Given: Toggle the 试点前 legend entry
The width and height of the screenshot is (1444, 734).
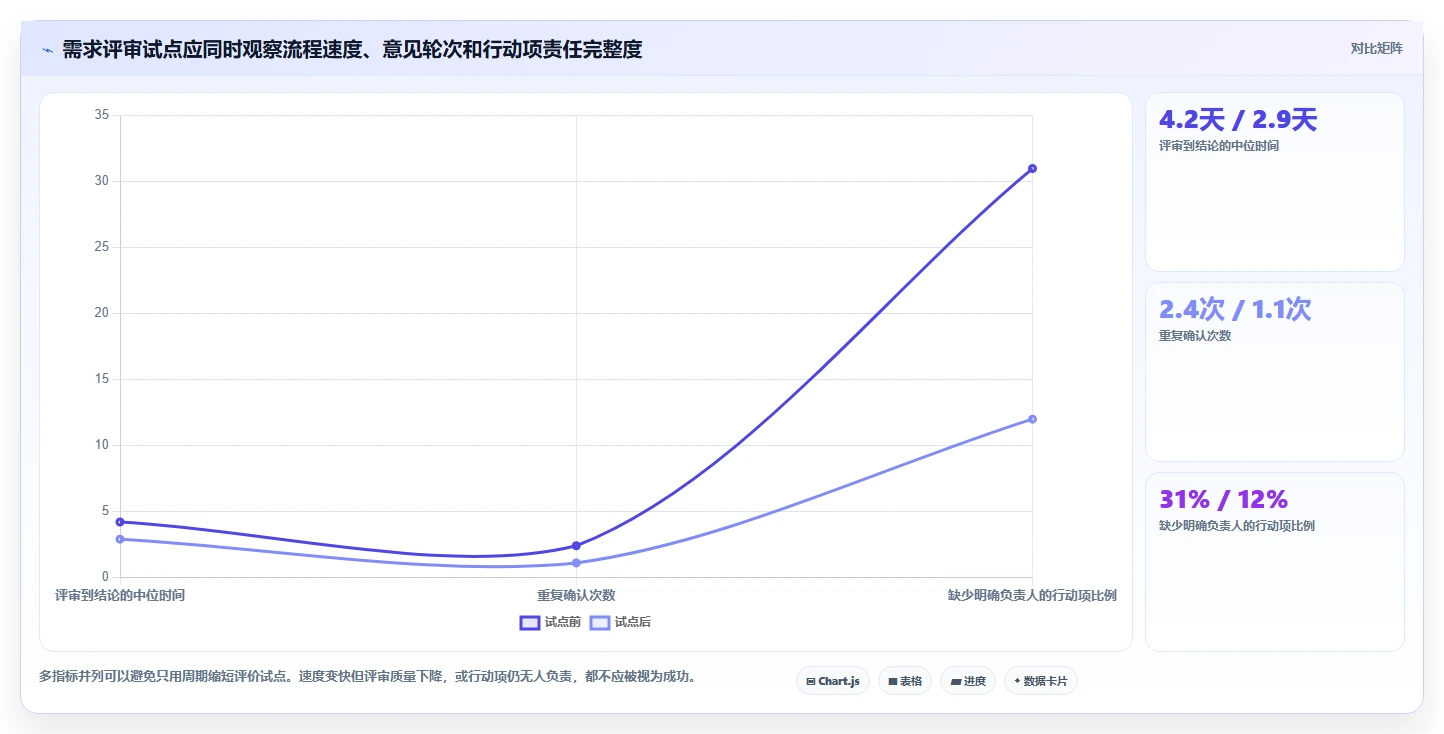Looking at the screenshot, I should coord(550,622).
